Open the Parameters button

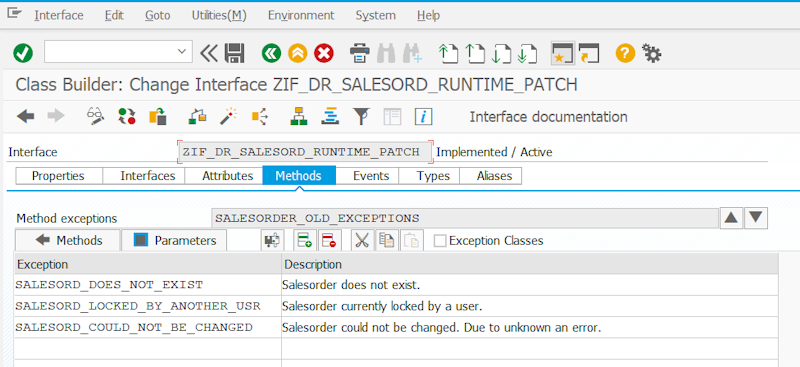pos(175,240)
